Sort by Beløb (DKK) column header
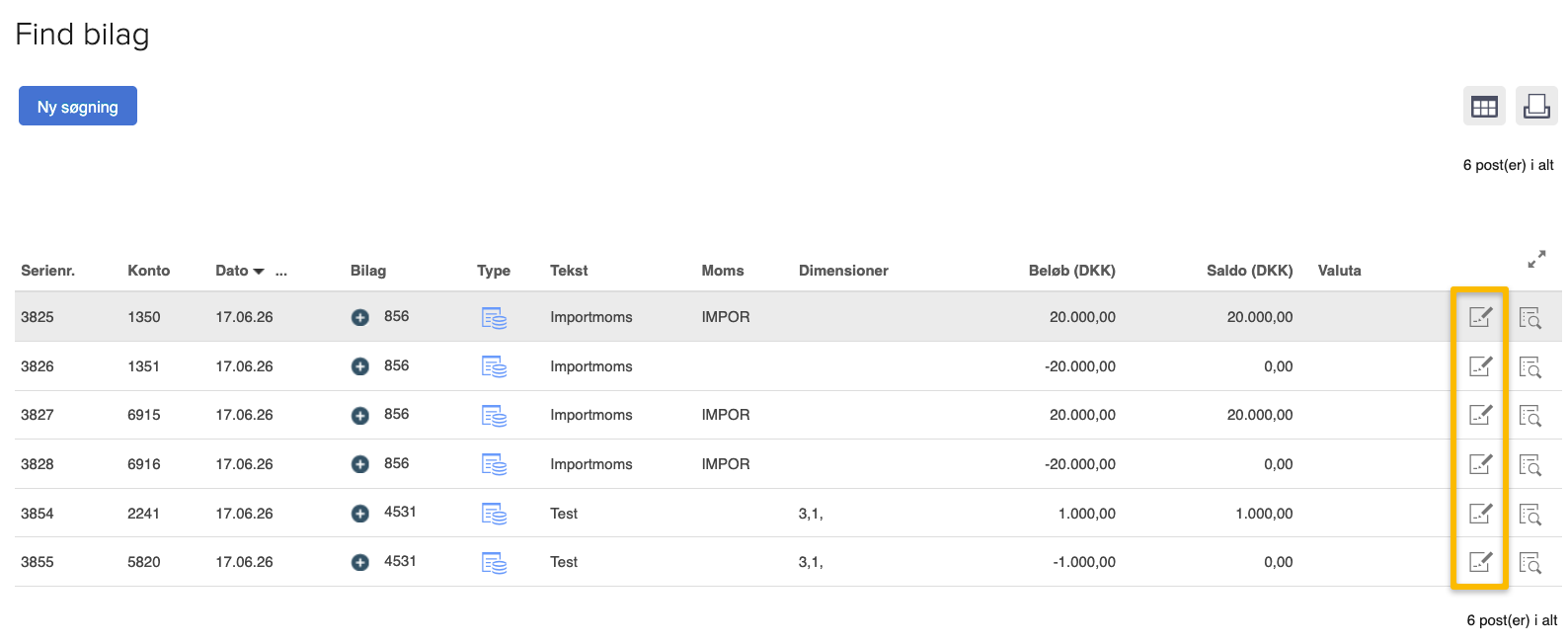The image size is (1568, 642). 1071,271
